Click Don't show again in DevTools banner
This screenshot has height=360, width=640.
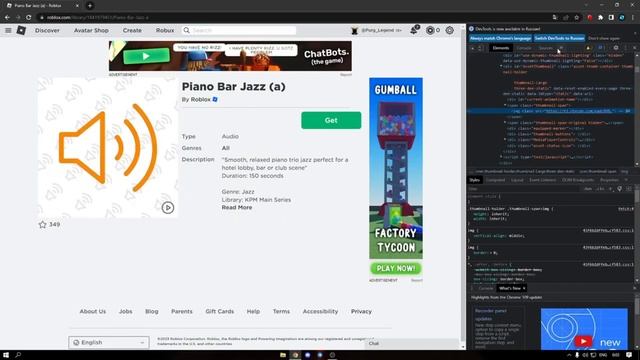pos(604,38)
